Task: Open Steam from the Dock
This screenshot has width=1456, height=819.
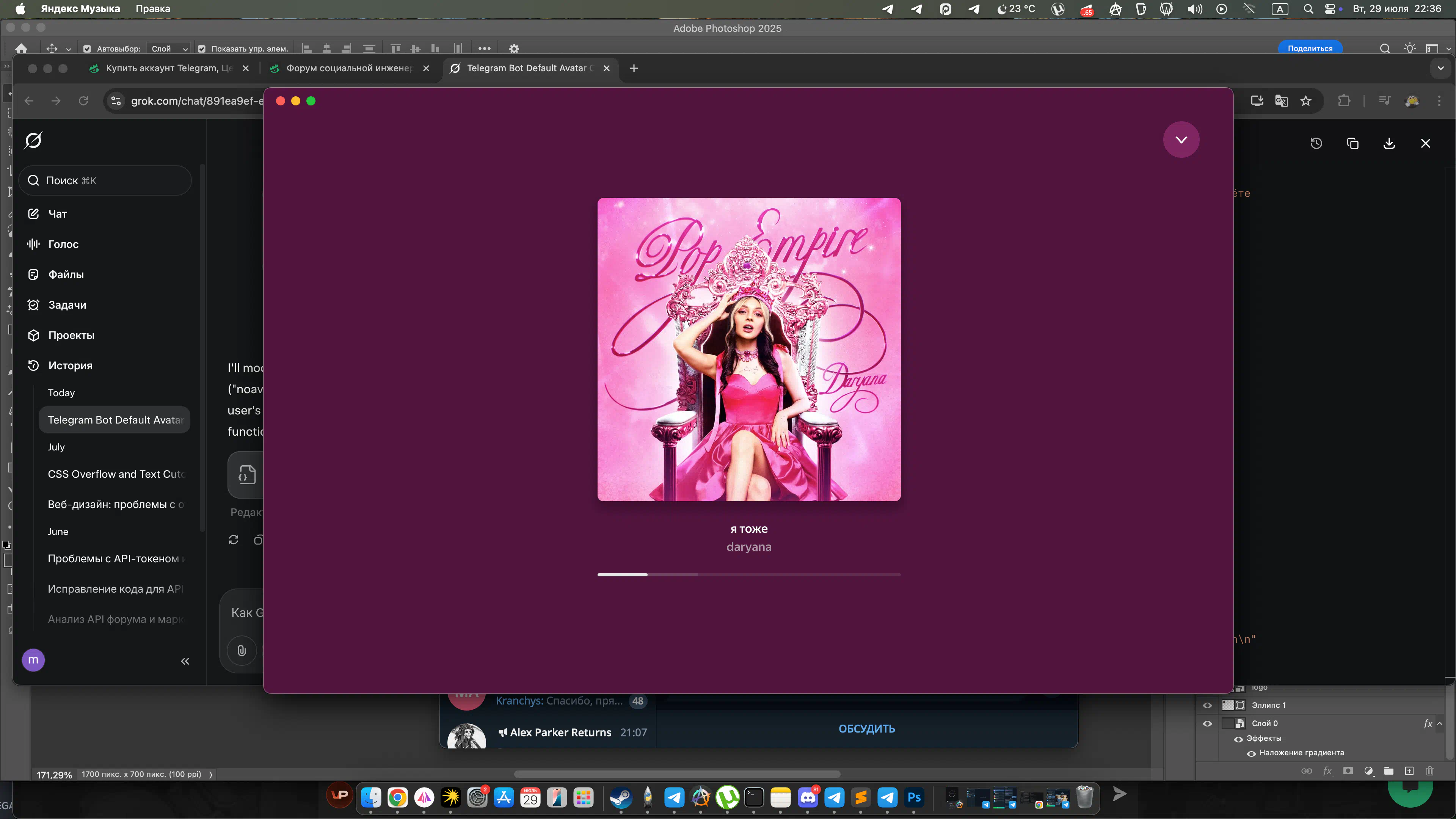Action: (x=621, y=798)
